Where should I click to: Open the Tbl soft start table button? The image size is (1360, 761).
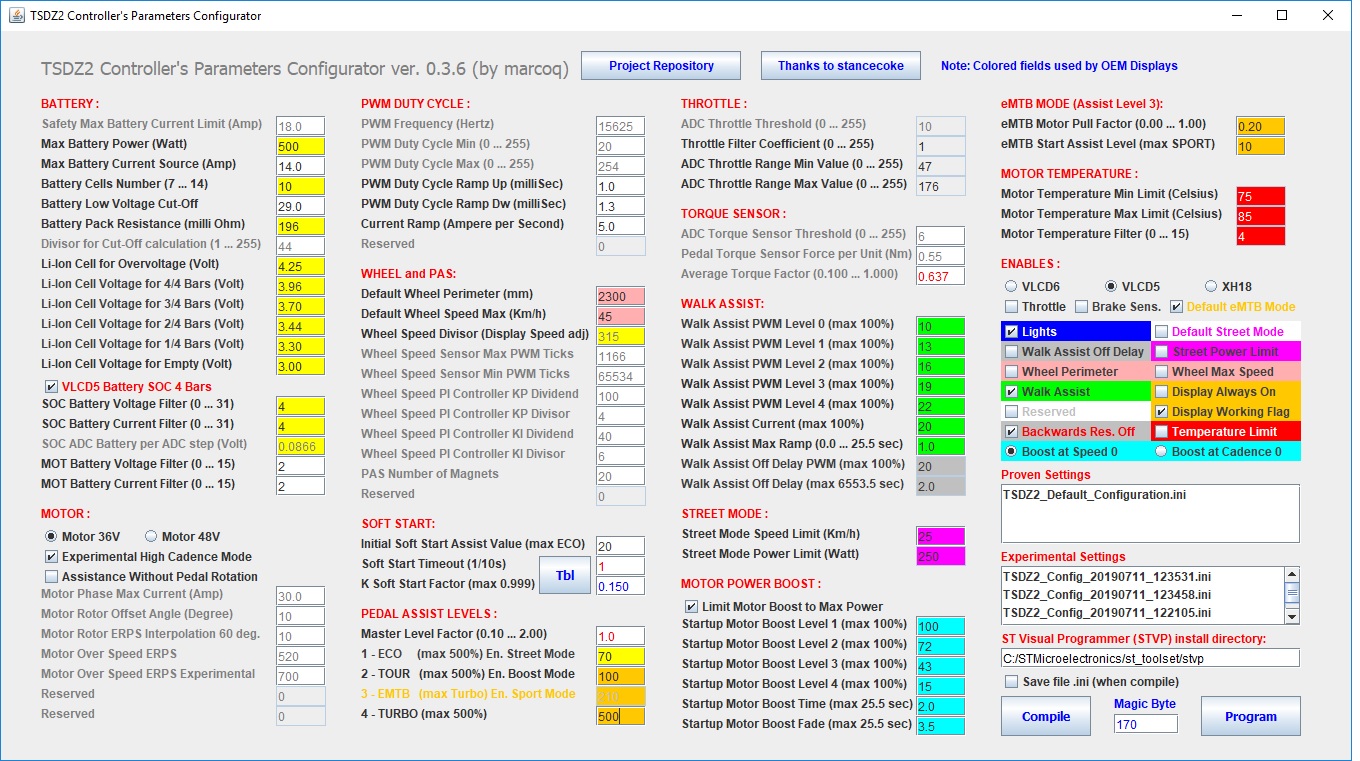[x=565, y=575]
